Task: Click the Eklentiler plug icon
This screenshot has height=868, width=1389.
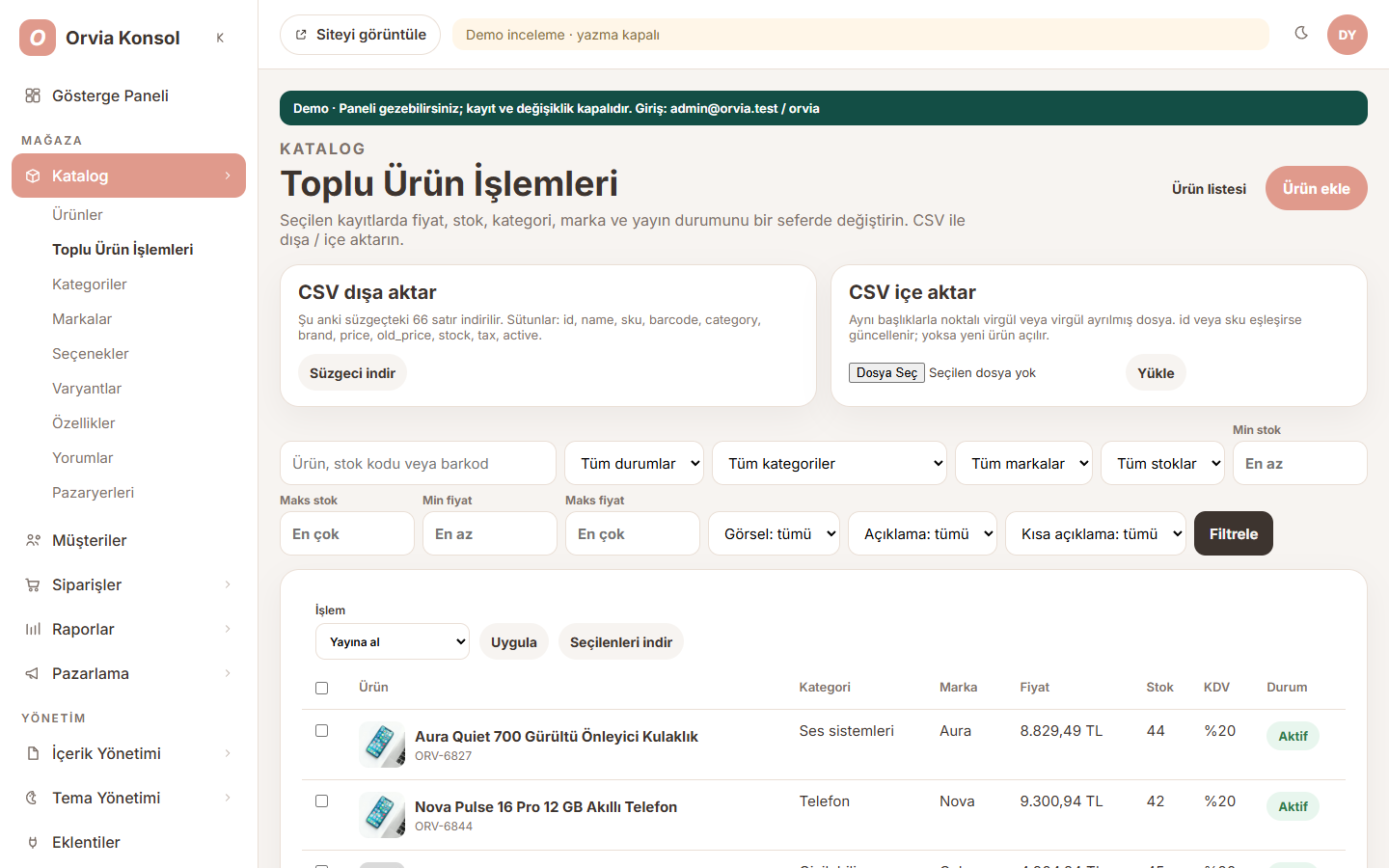Action: [x=33, y=842]
